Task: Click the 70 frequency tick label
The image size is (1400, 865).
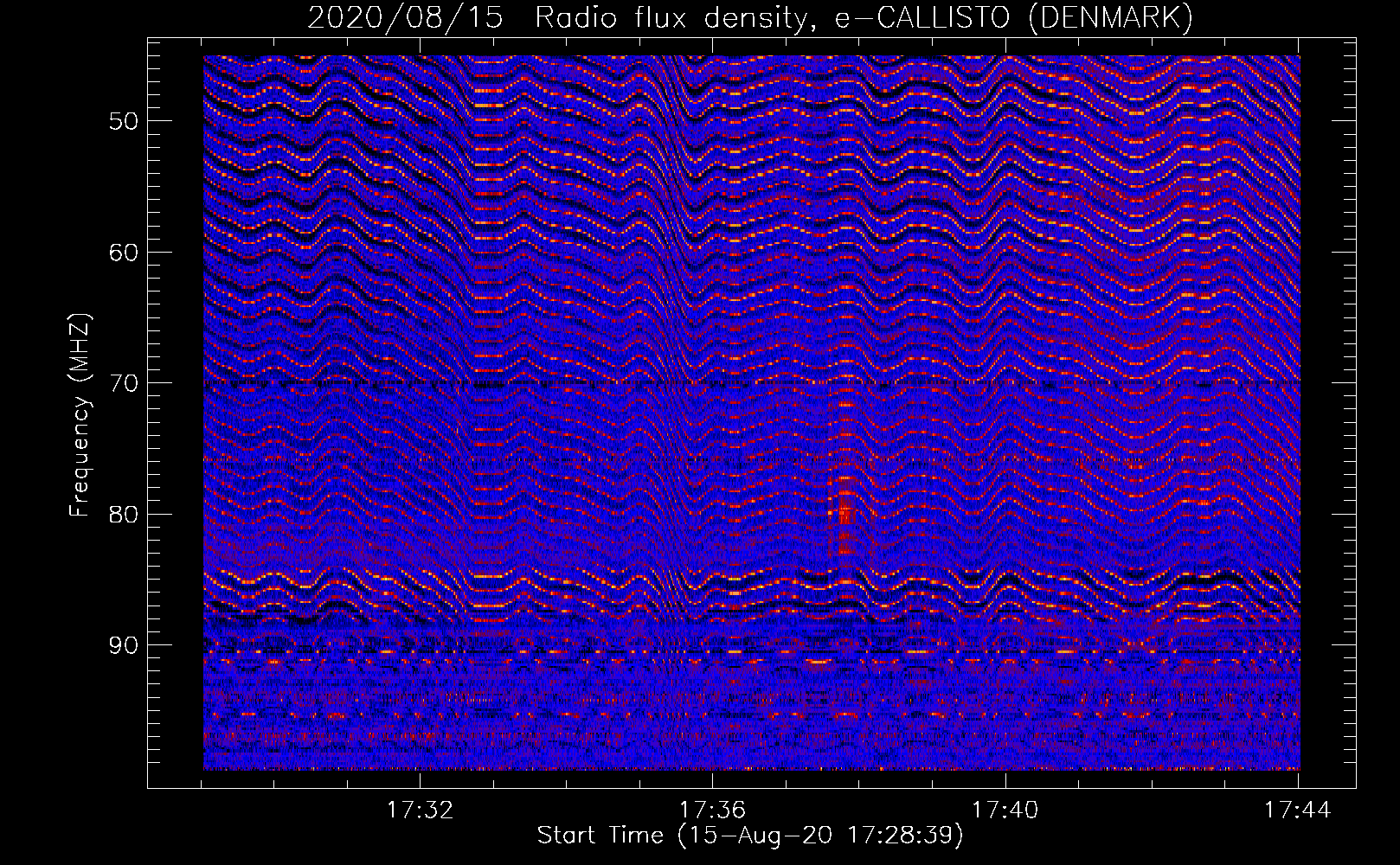Action: (123, 383)
